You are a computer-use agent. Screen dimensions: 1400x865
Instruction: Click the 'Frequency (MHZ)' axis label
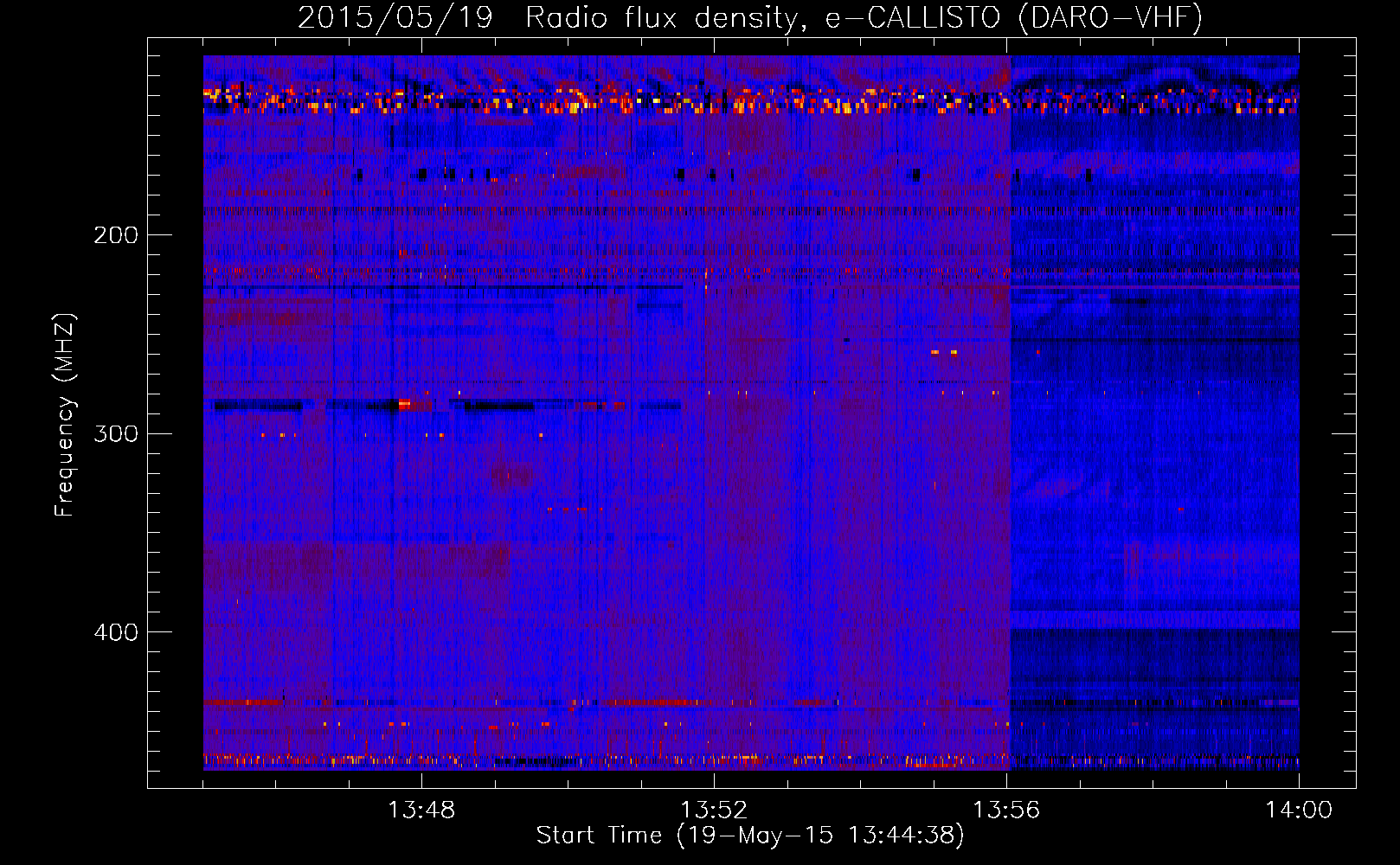[65, 415]
